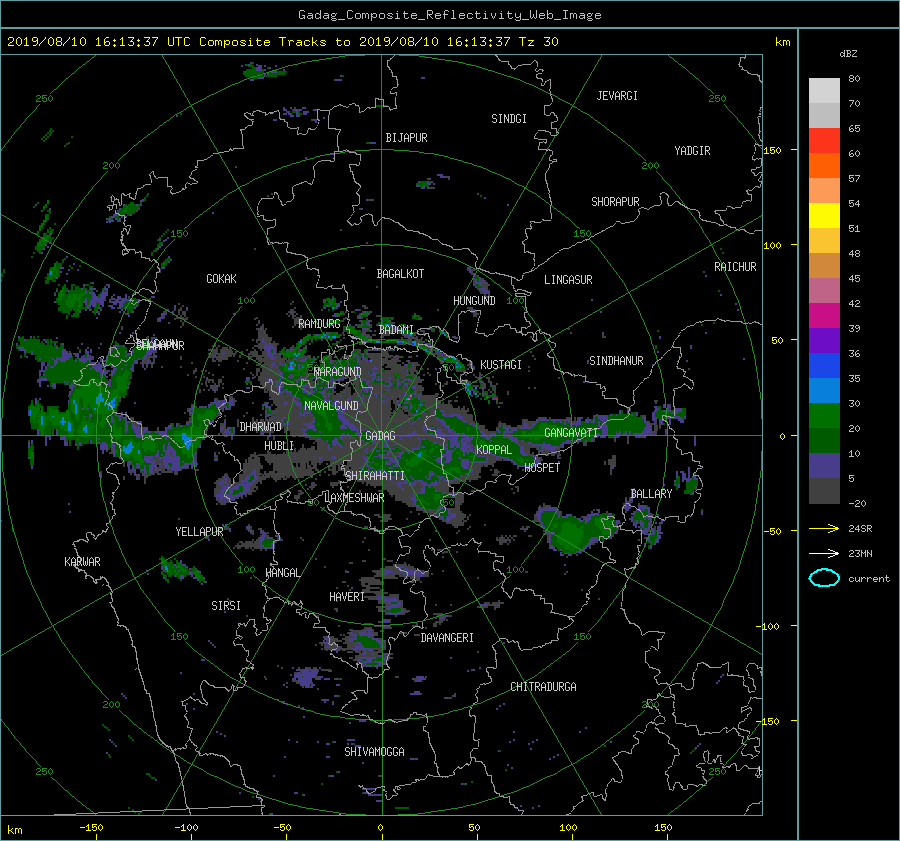Image resolution: width=900 pixels, height=841 pixels.
Task: Click the SHIRAHATTI city label
Action: [x=375, y=476]
